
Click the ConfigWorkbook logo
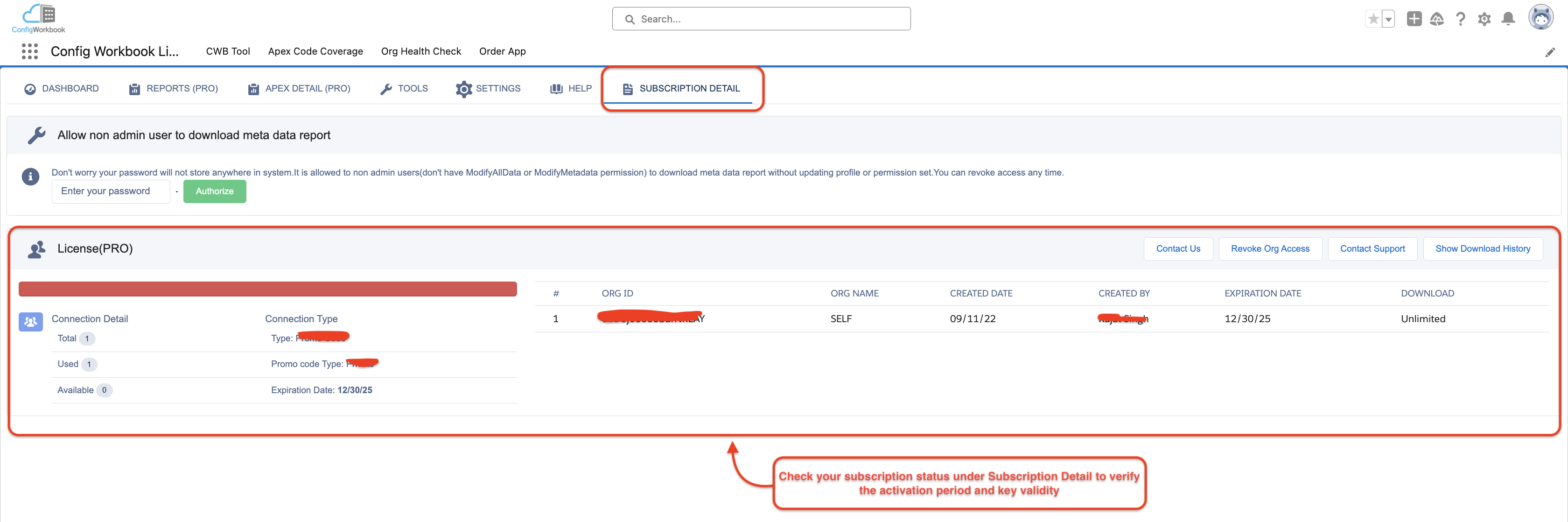38,18
